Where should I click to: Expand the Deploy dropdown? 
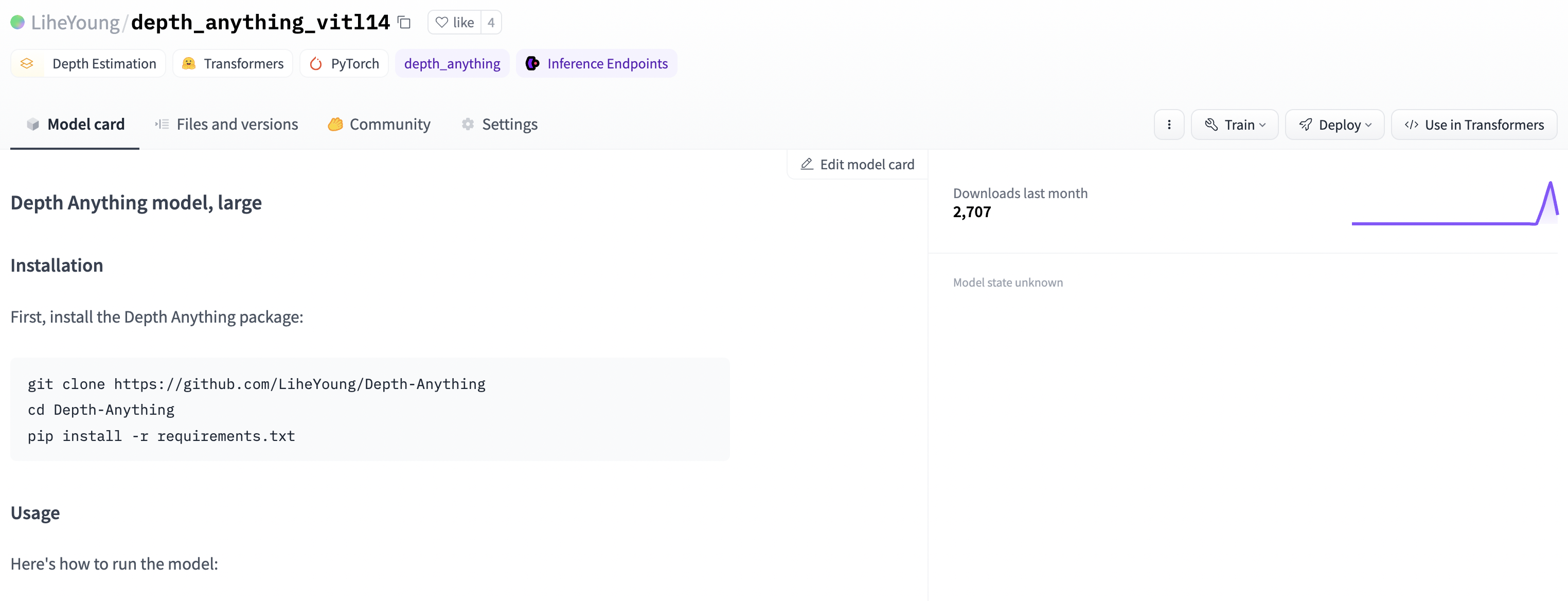click(1334, 125)
